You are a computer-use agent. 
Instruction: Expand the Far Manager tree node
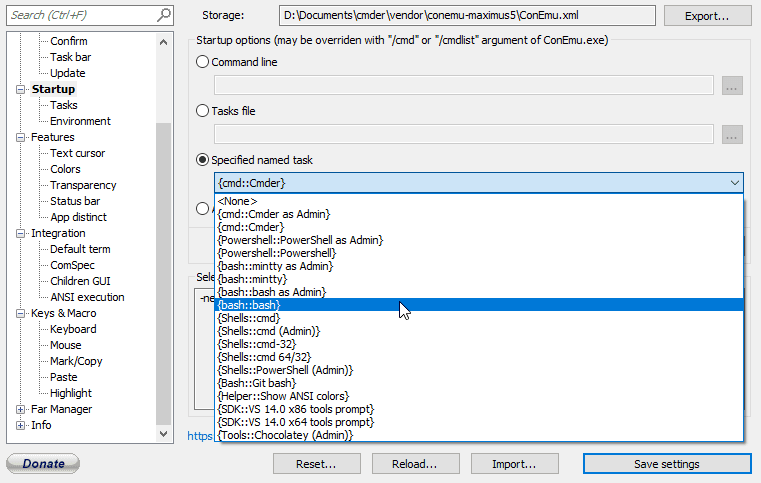coord(20,410)
